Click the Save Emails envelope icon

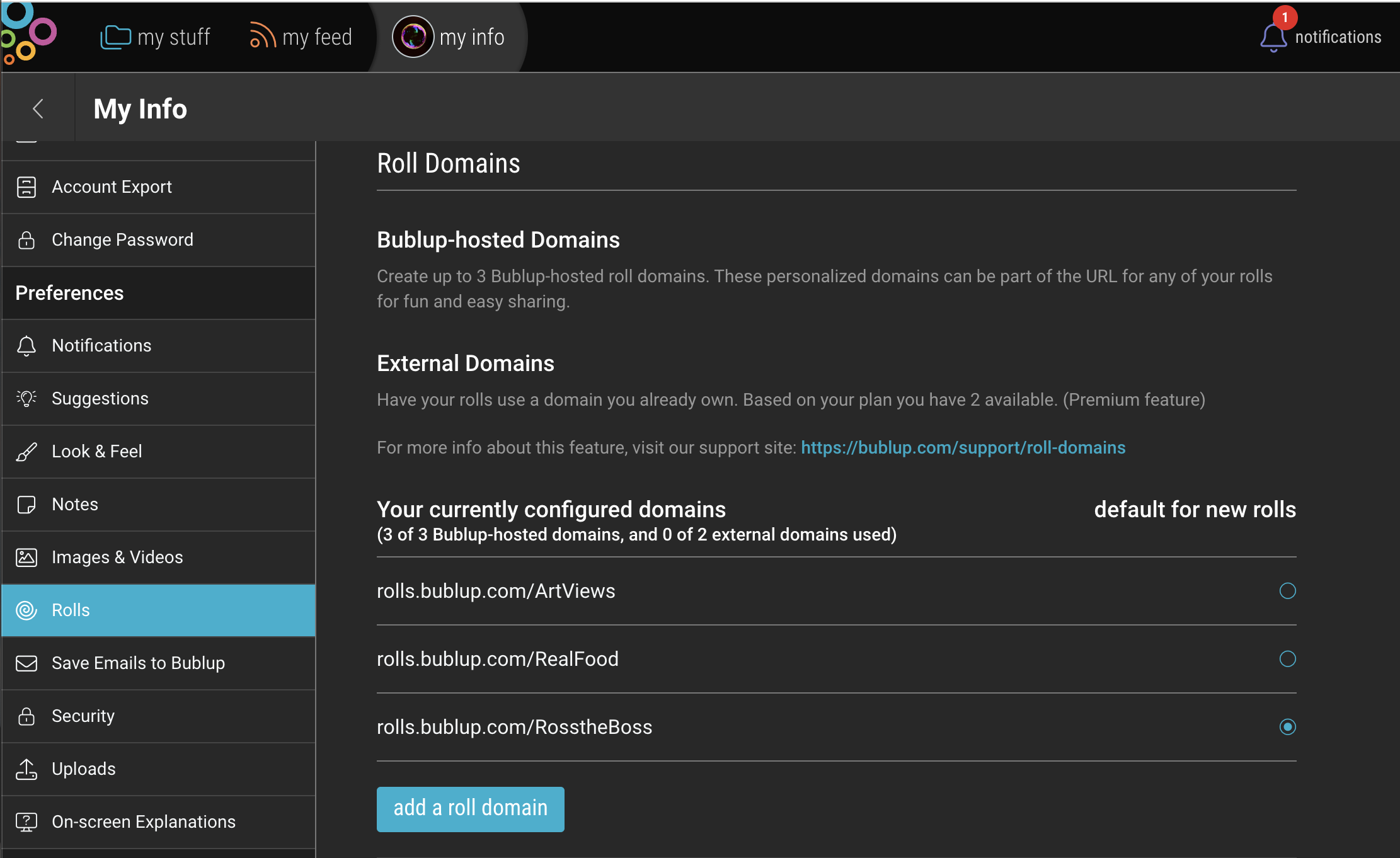pos(26,663)
